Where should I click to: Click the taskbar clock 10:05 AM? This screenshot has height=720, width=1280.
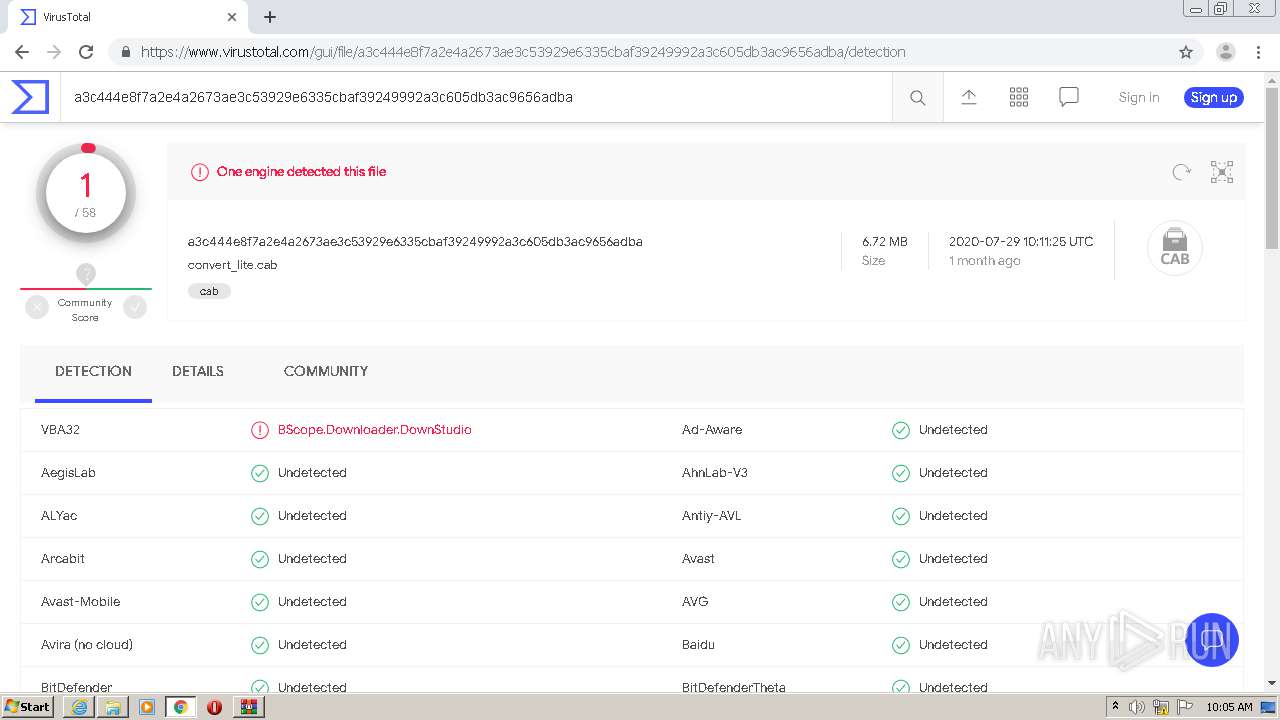click(x=1229, y=707)
